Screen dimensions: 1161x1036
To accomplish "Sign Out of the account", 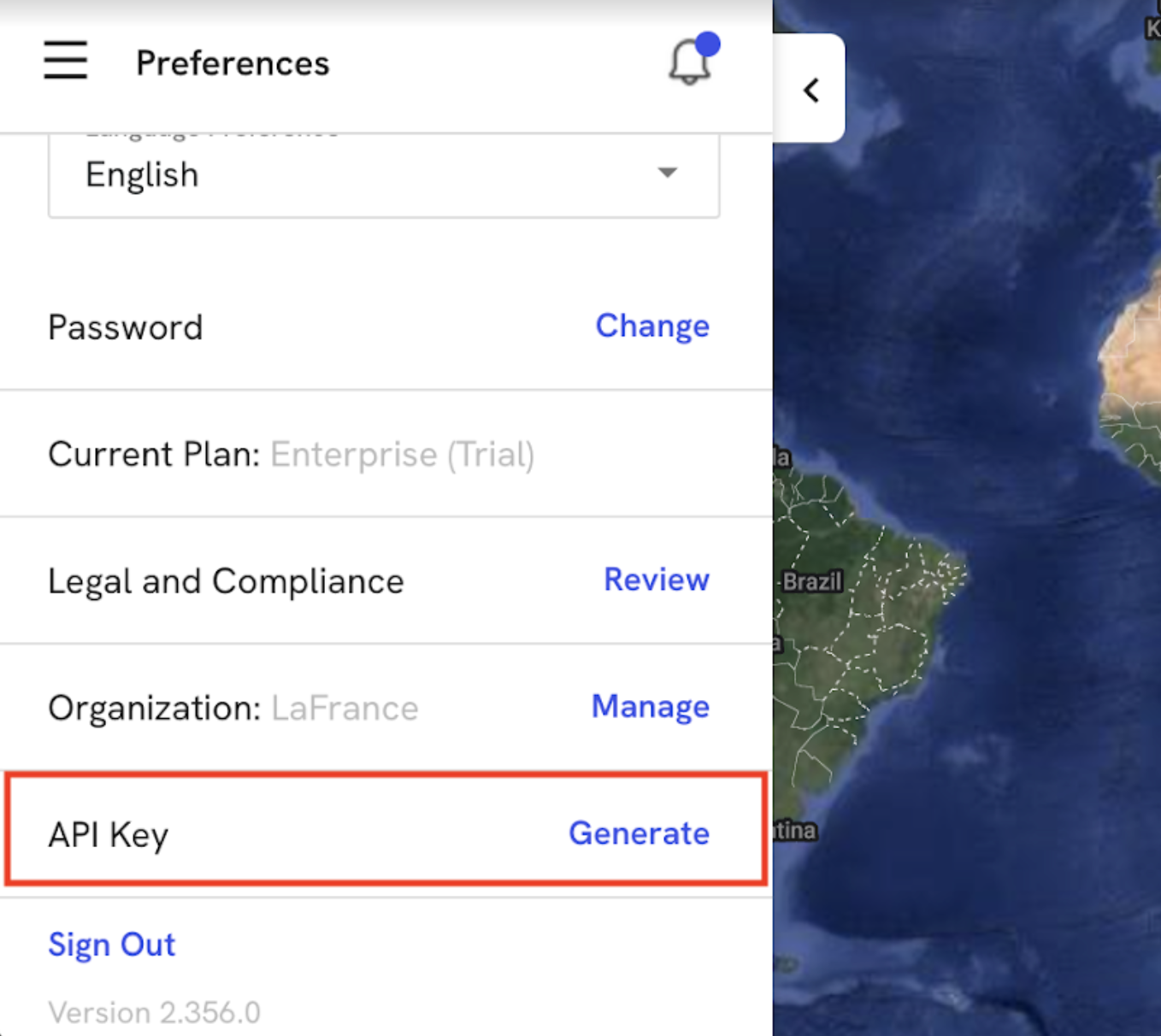I will click(112, 945).
